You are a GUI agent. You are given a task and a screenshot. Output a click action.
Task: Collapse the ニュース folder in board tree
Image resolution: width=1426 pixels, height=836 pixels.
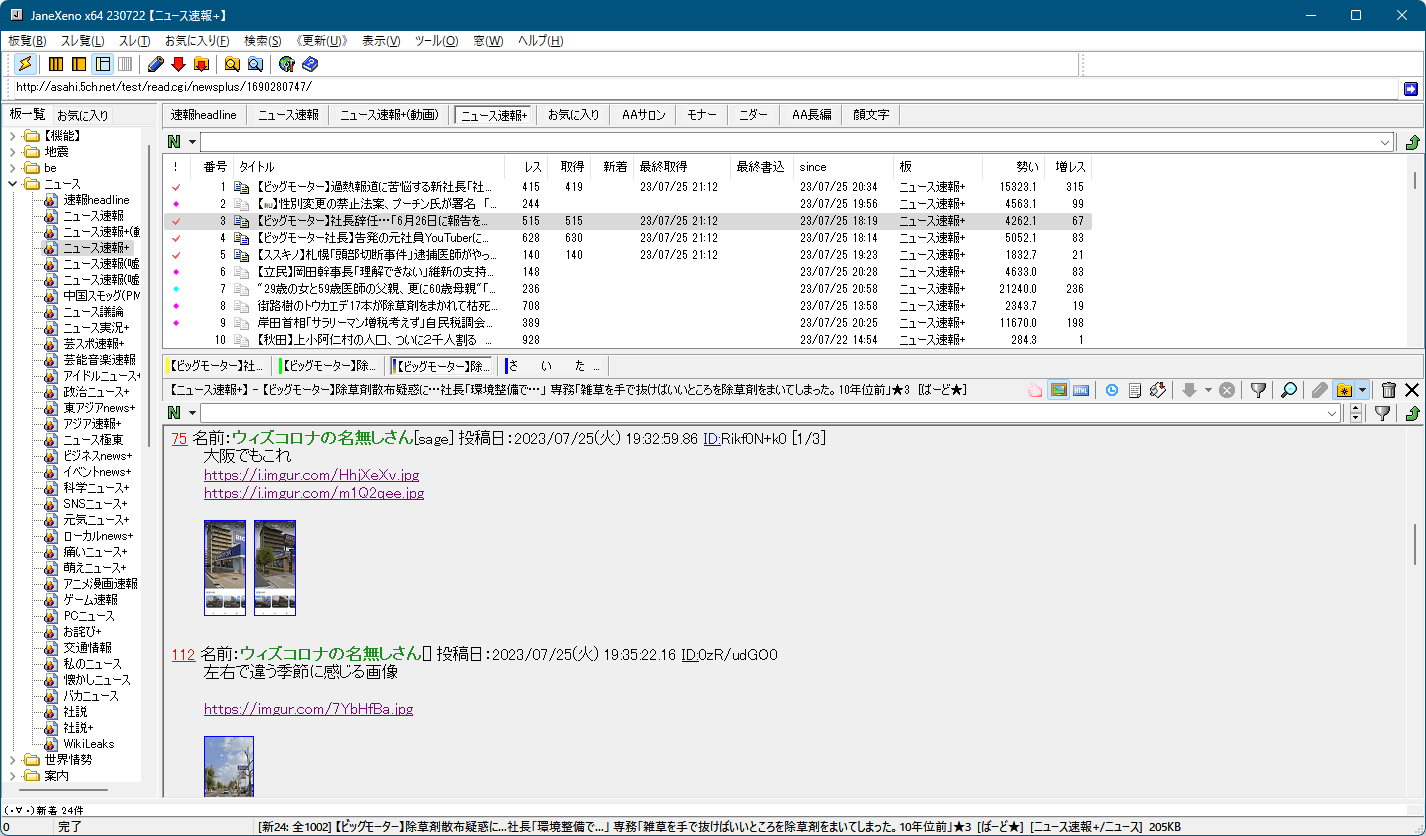13,184
